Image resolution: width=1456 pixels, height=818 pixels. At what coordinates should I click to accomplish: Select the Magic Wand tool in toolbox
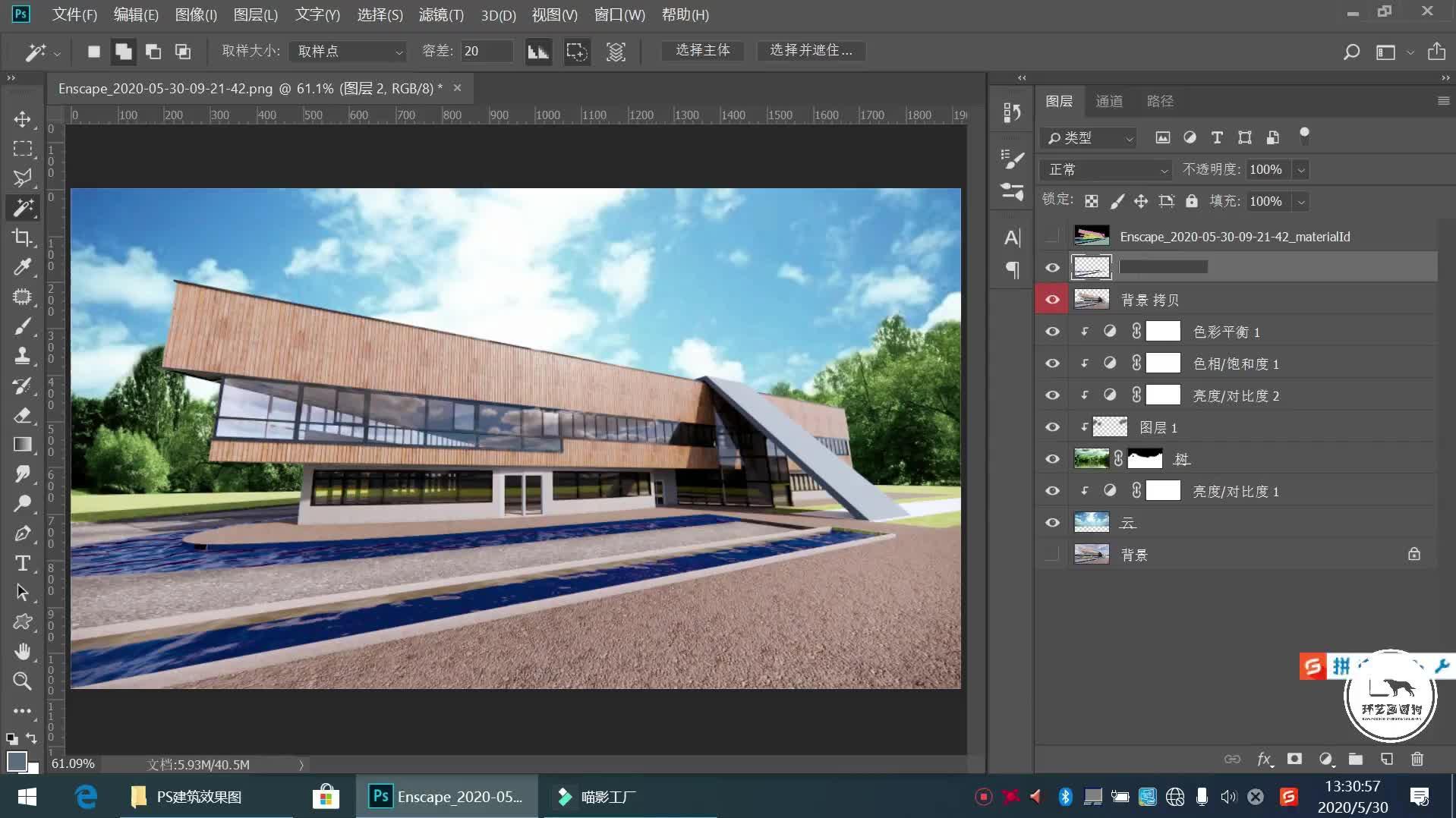pyautogui.click(x=22, y=207)
